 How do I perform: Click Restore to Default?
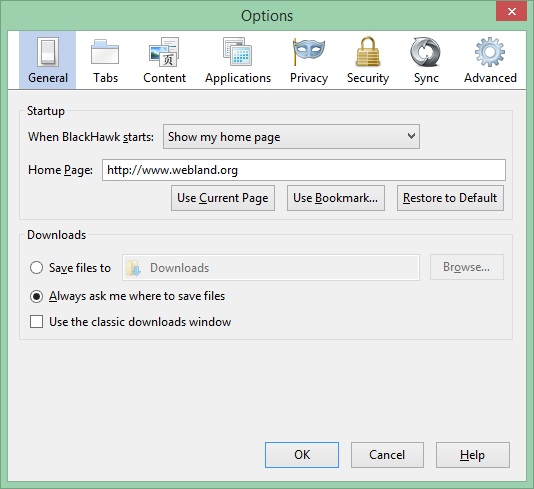450,198
